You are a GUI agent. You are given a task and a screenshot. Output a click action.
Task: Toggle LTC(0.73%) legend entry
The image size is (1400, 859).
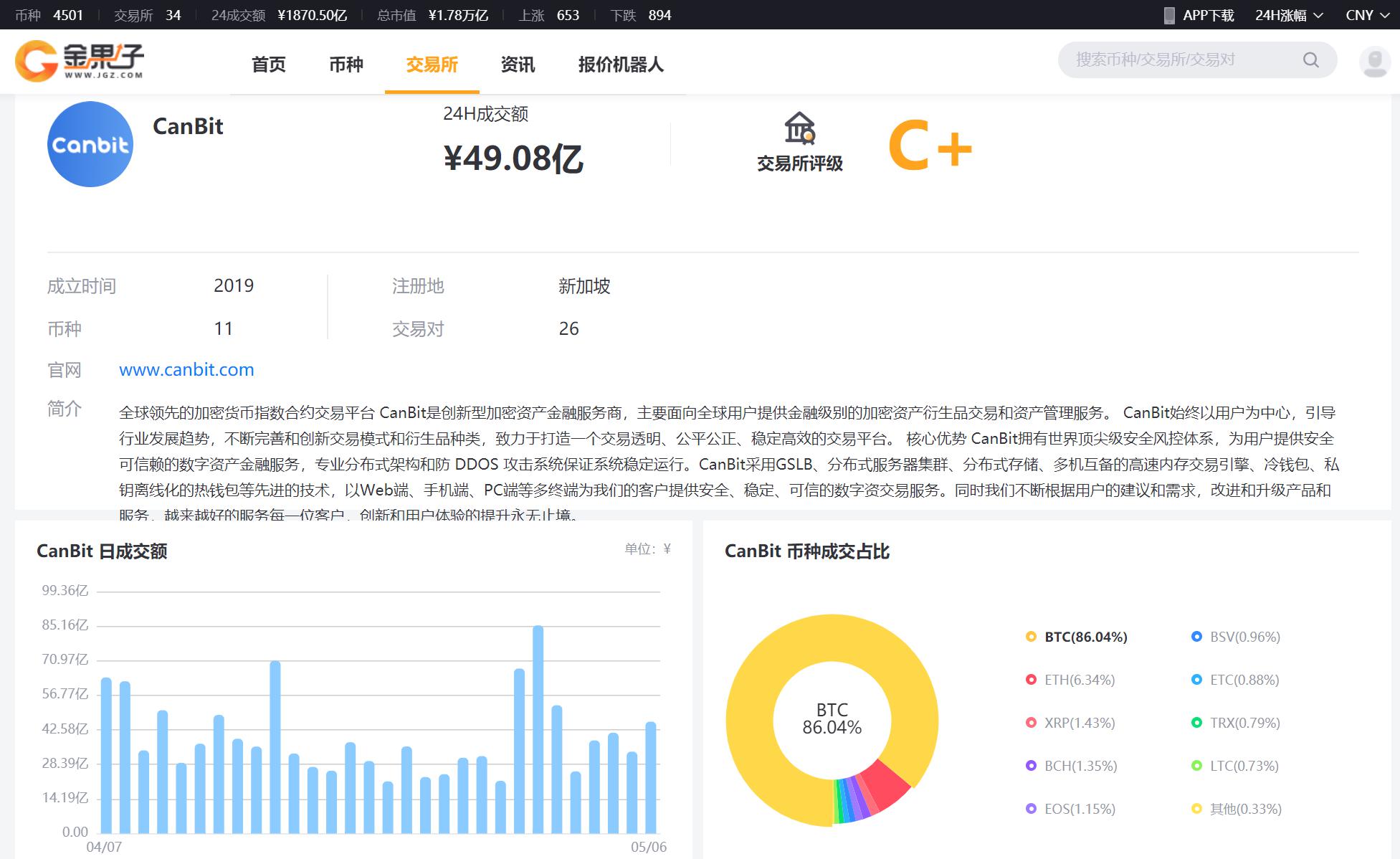(x=1235, y=766)
